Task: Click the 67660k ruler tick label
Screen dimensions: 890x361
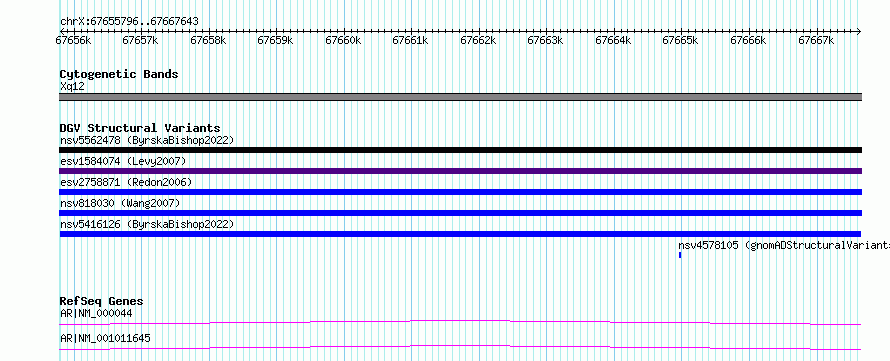Action: (x=343, y=40)
